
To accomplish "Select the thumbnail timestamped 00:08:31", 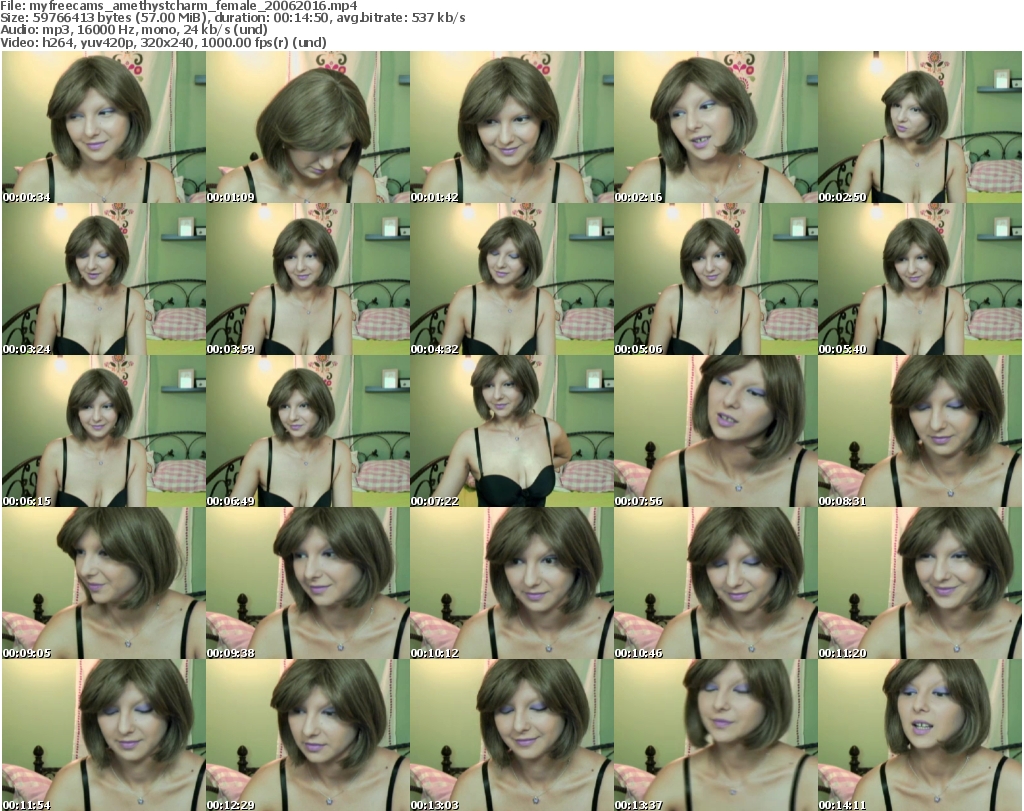I will pos(920,431).
